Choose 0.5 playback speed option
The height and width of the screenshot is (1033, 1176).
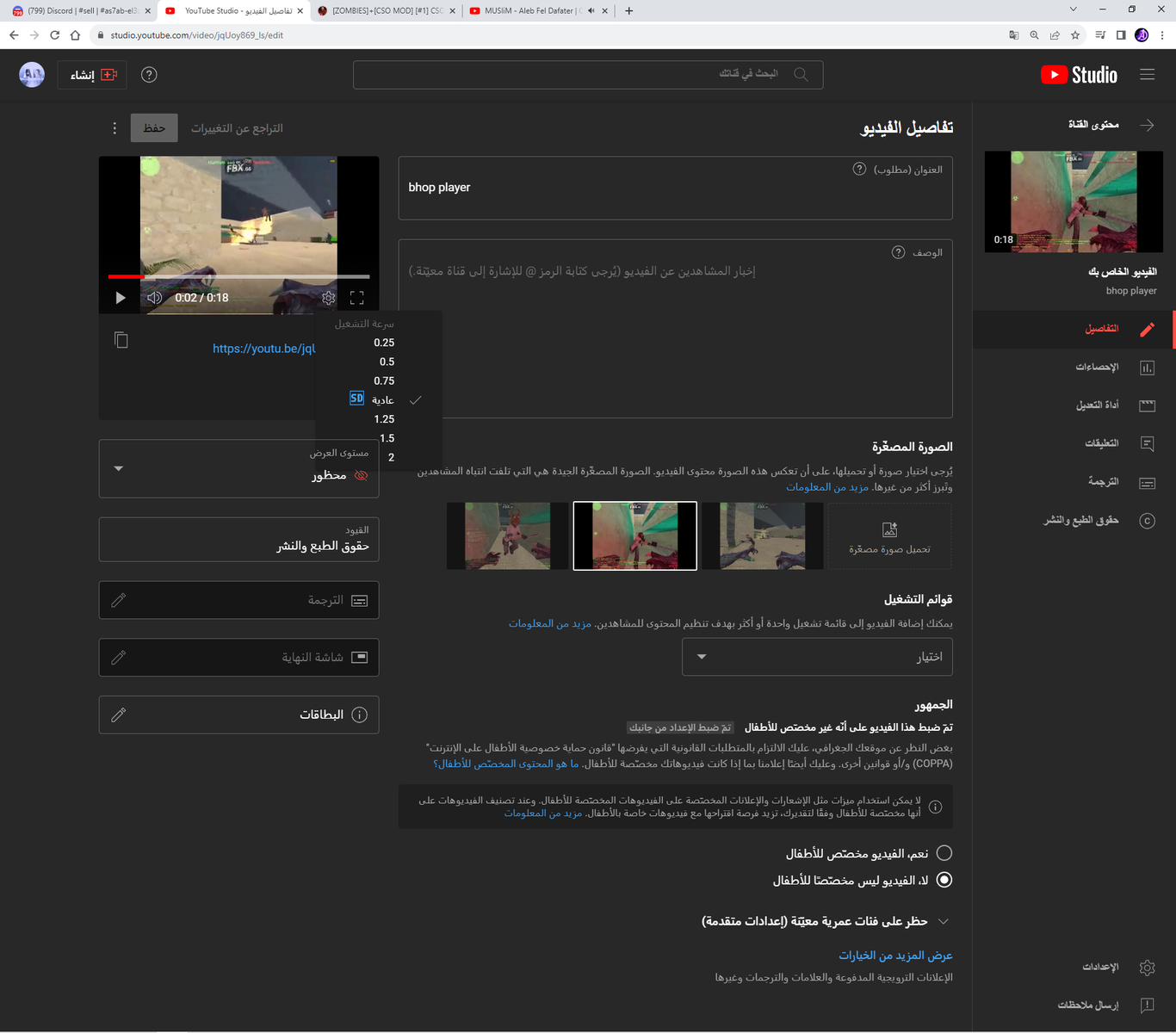click(x=387, y=362)
